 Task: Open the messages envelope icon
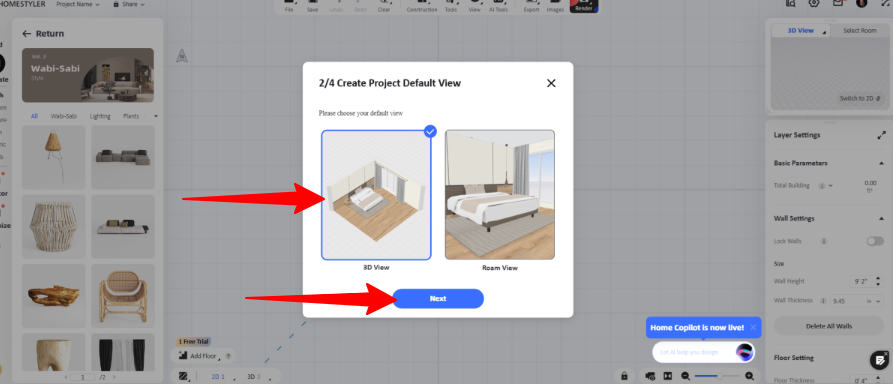[x=838, y=3]
